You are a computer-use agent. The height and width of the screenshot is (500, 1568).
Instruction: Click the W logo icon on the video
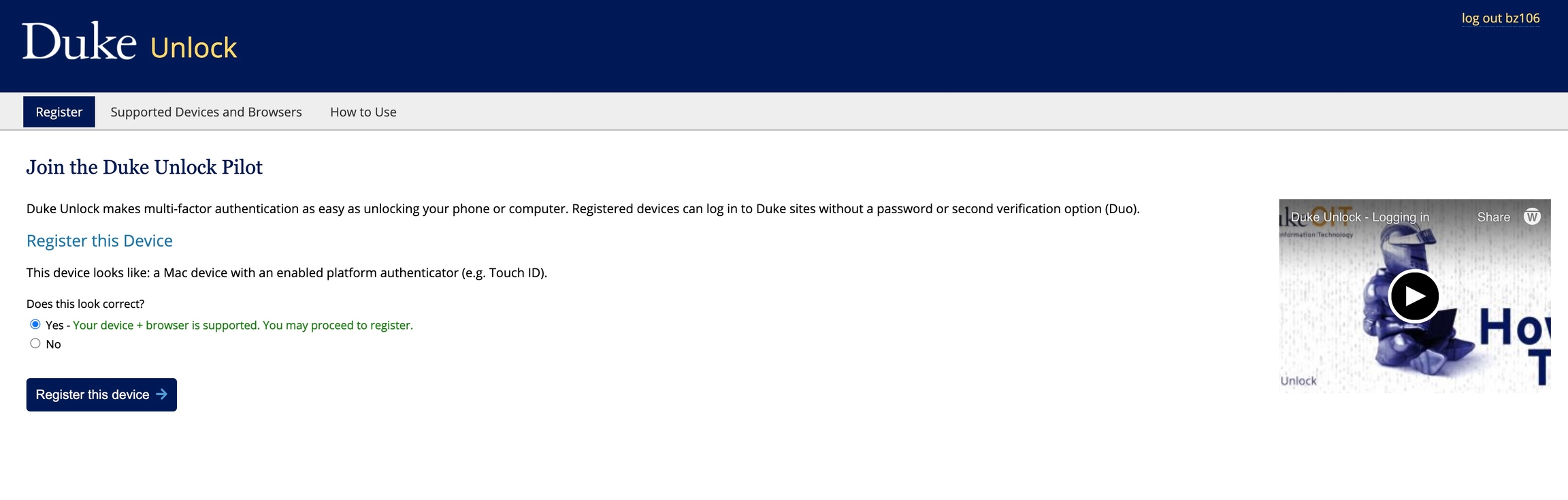coord(1532,217)
